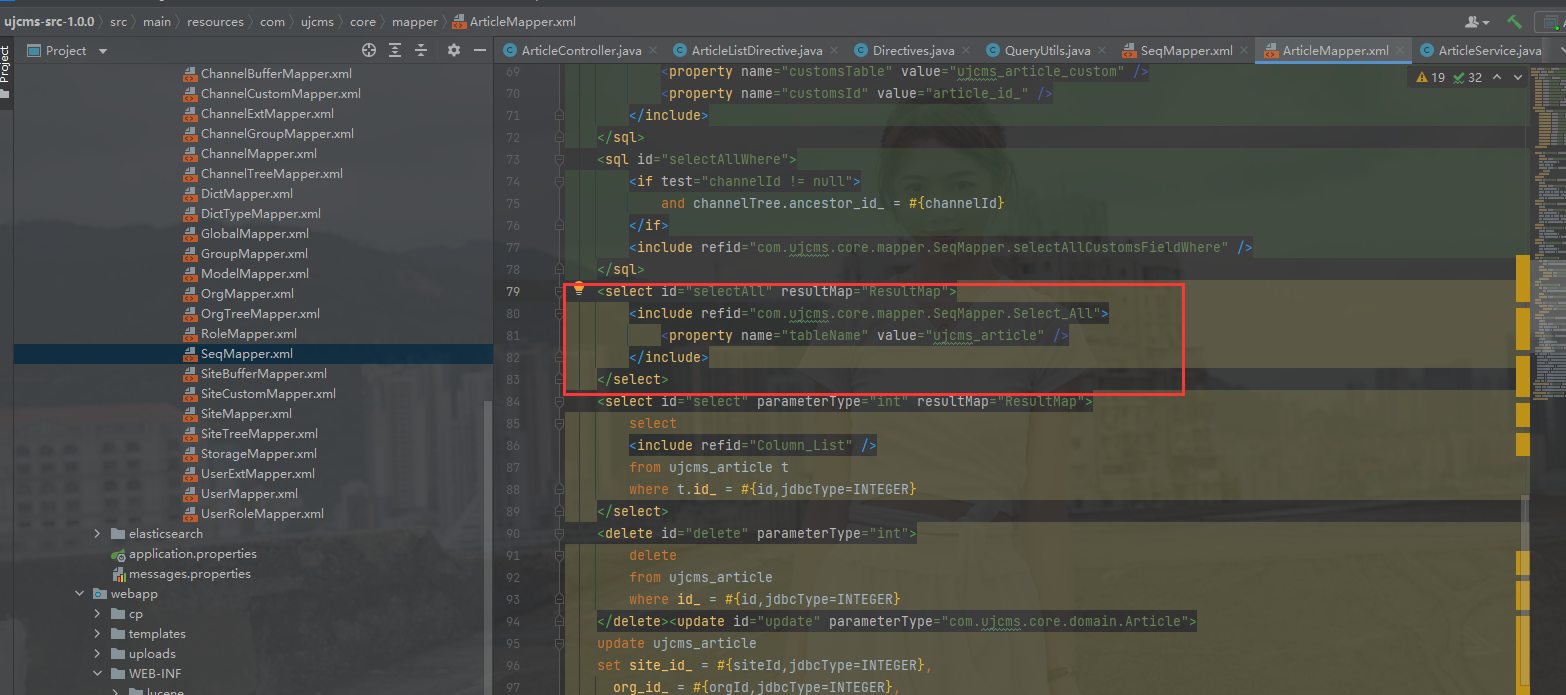1566x695 pixels.
Task: Select StorageMapper.xml in project tree
Action: [258, 454]
